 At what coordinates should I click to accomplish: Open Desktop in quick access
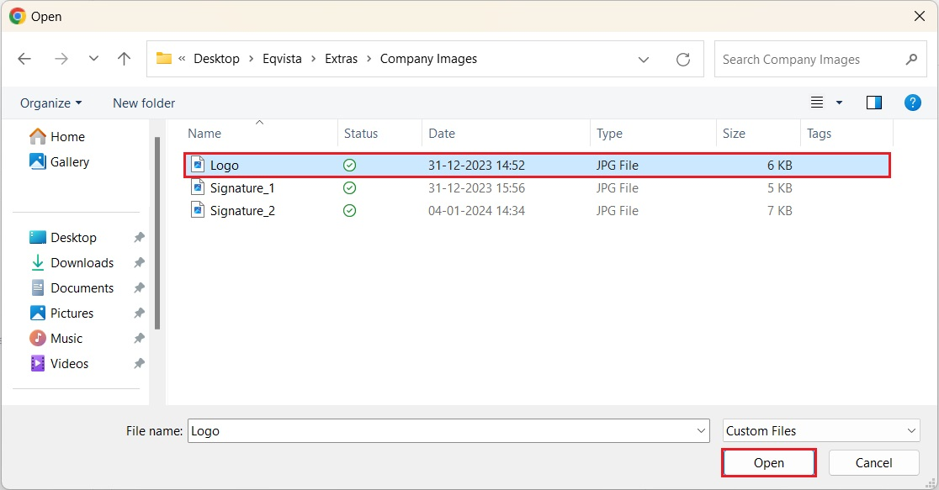click(63, 237)
